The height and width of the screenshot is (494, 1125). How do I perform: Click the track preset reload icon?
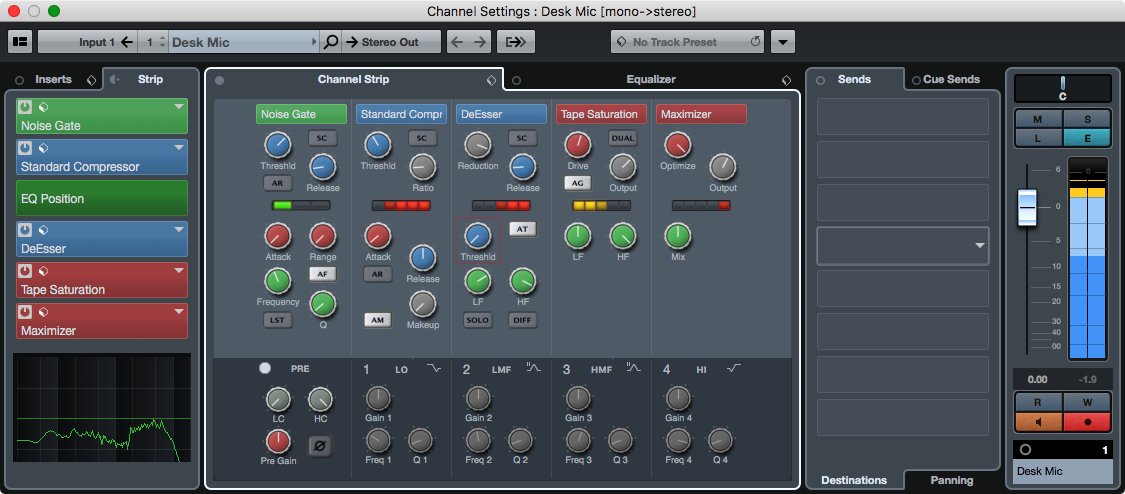pos(755,42)
